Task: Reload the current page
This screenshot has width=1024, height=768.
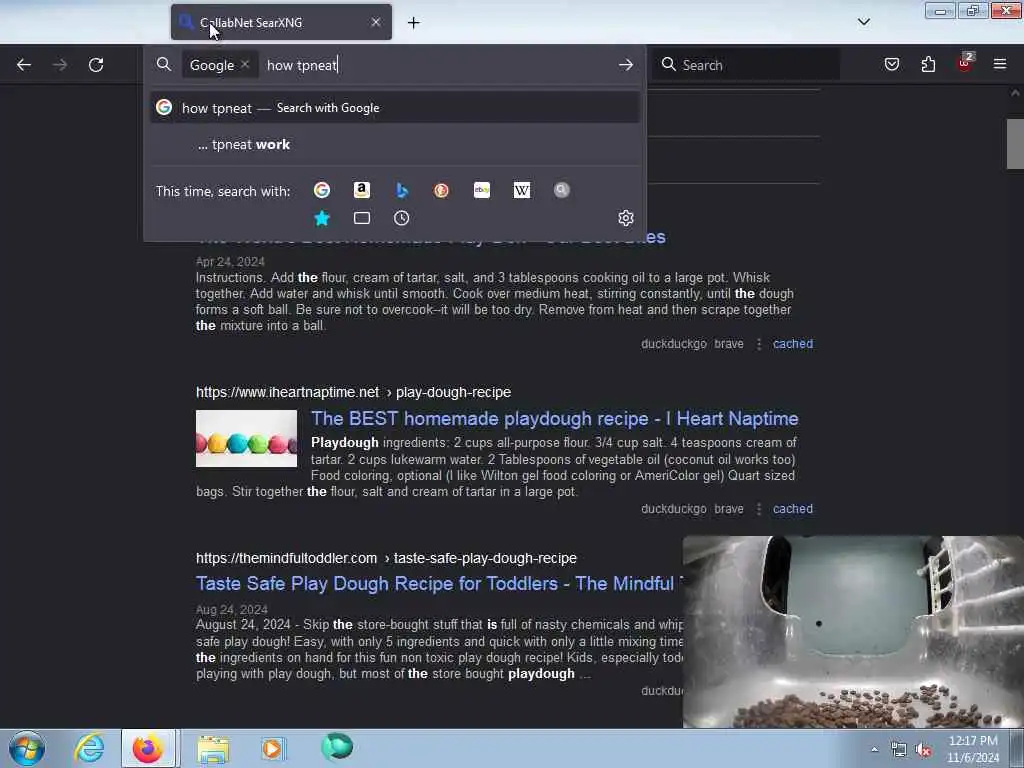Action: tap(96, 65)
